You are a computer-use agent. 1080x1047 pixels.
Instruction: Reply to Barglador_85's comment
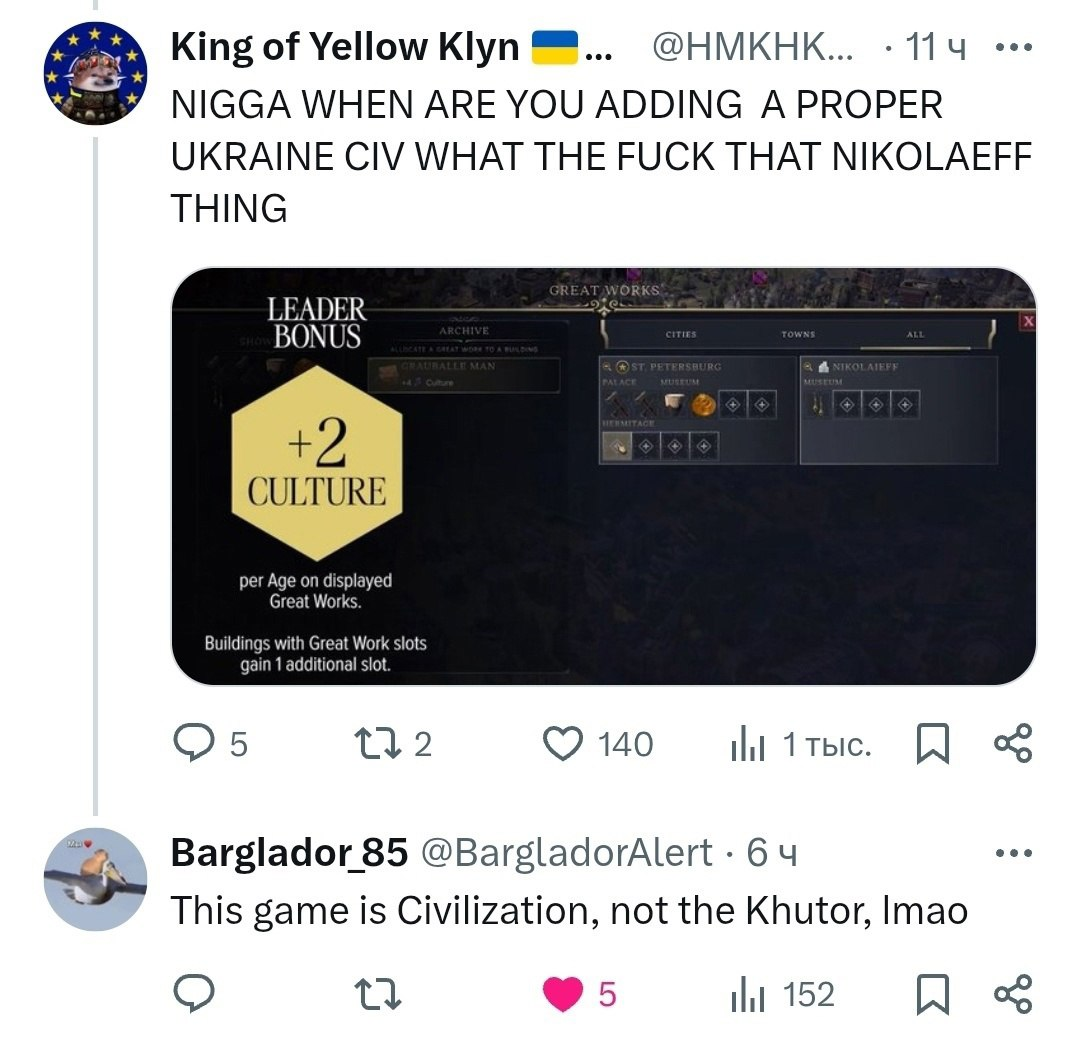[194, 993]
